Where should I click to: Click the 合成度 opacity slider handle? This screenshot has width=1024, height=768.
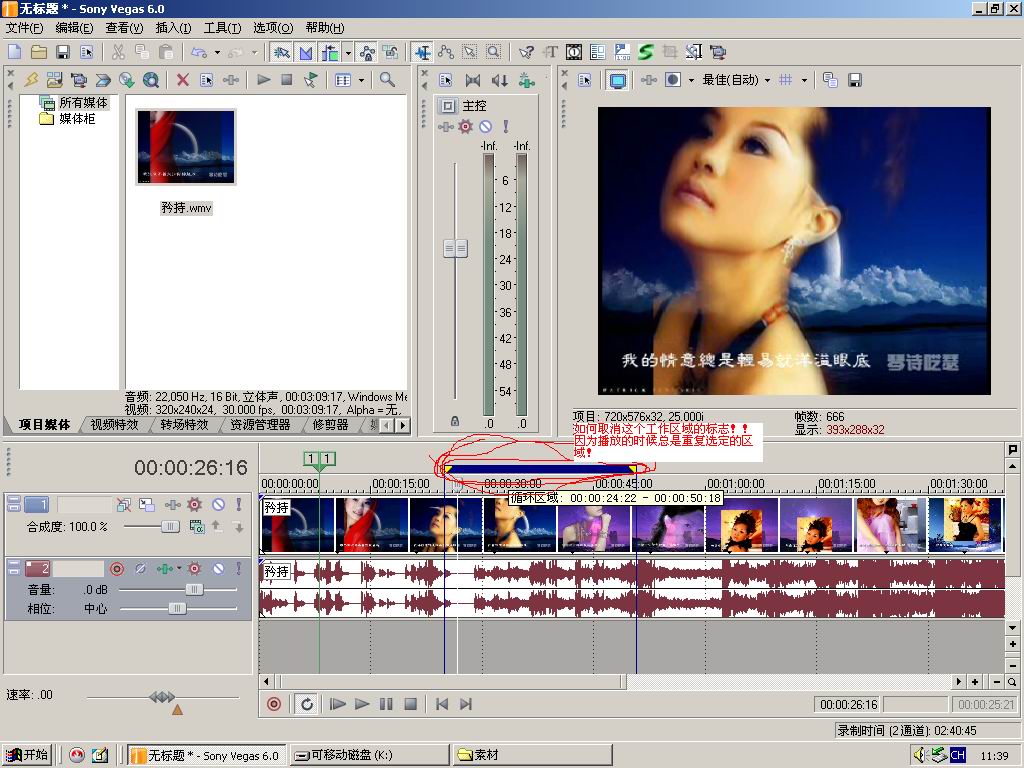click(x=170, y=526)
